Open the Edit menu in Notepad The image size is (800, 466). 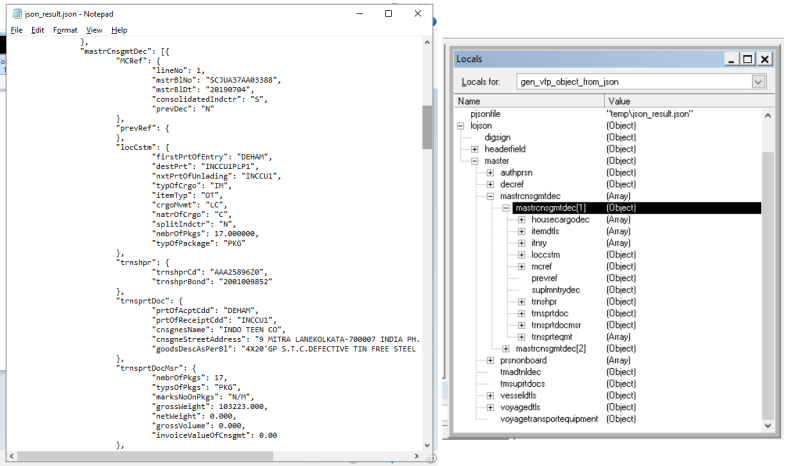point(37,30)
